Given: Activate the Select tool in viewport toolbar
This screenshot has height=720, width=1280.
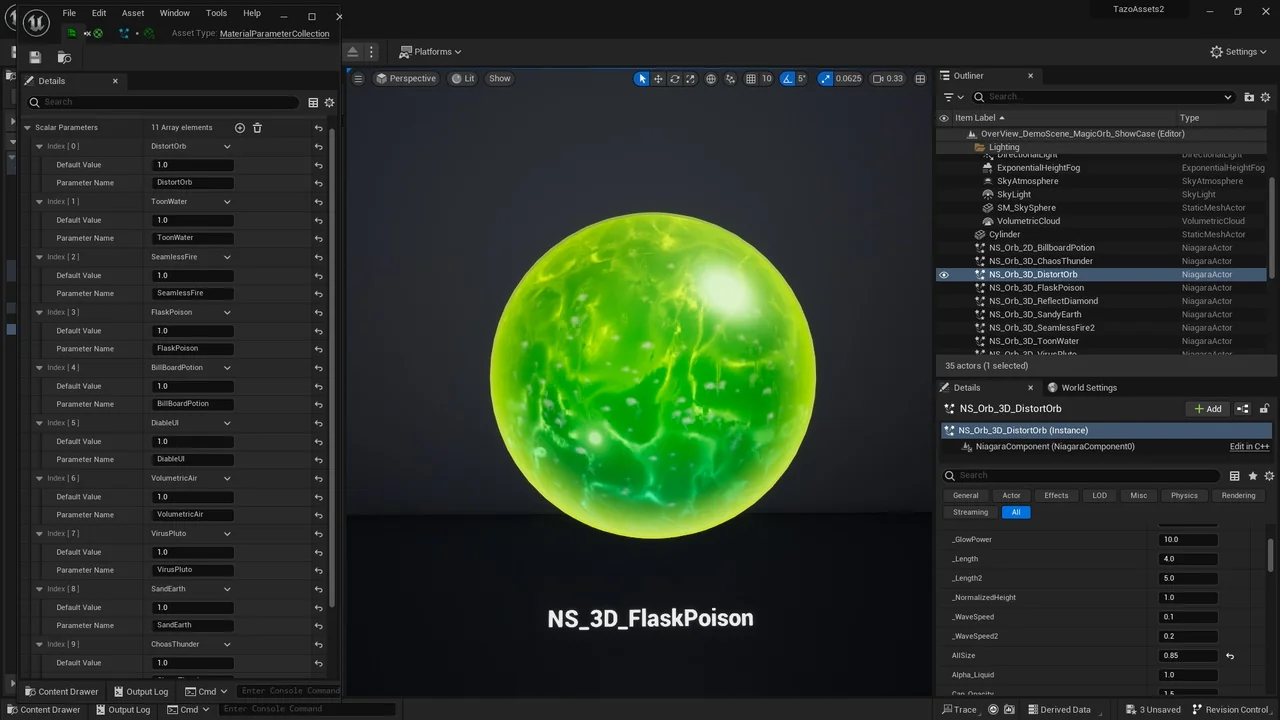Looking at the screenshot, I should click(x=642, y=78).
